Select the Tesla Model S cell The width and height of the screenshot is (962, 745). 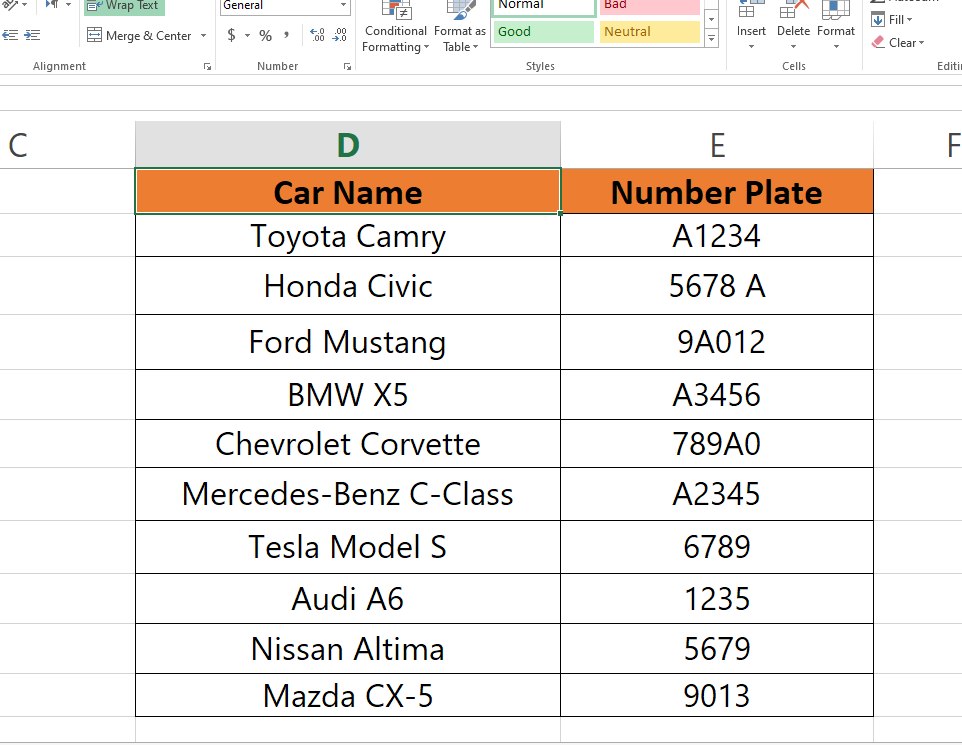[348, 547]
